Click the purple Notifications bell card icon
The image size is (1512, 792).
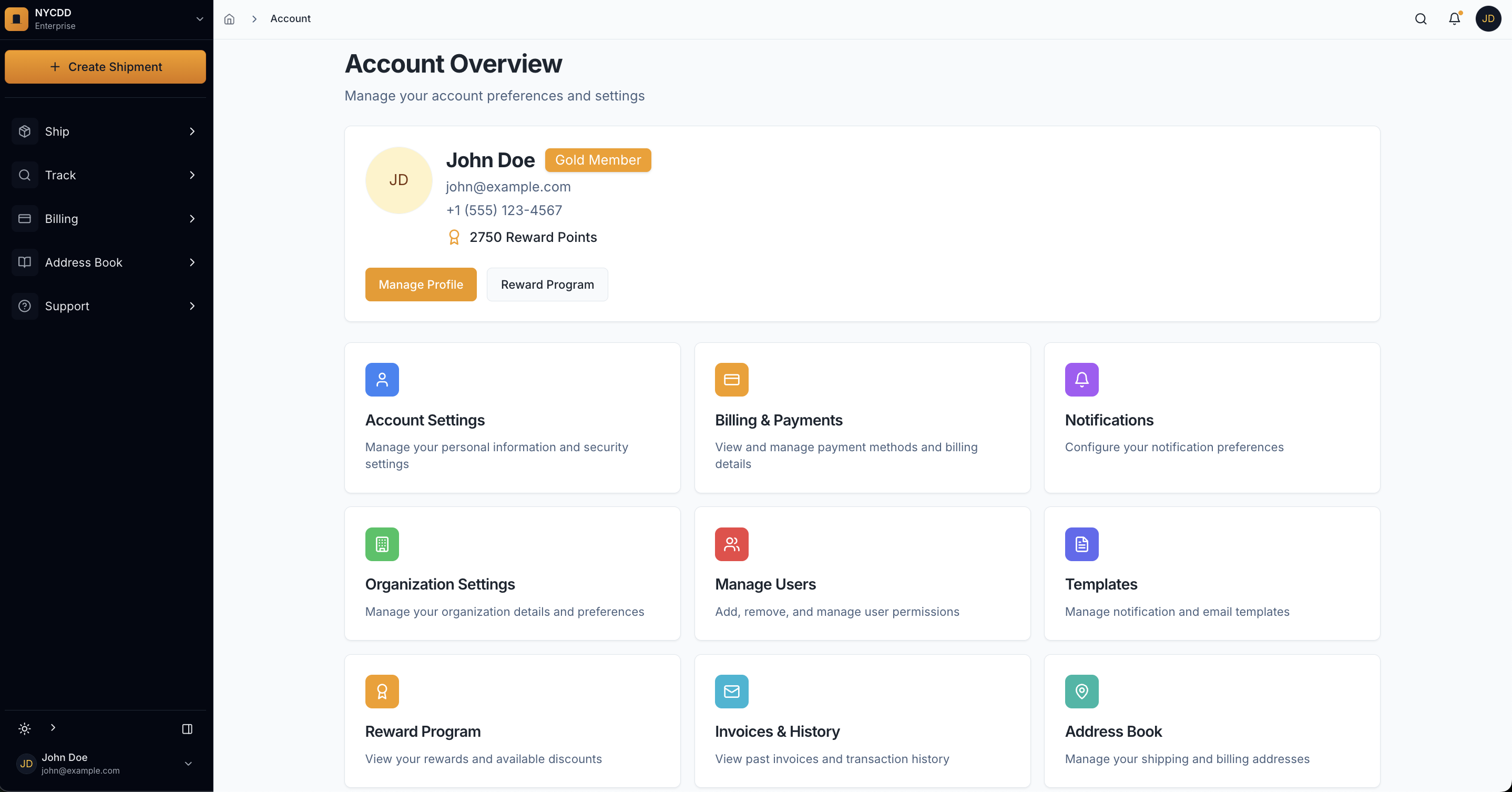pos(1081,380)
